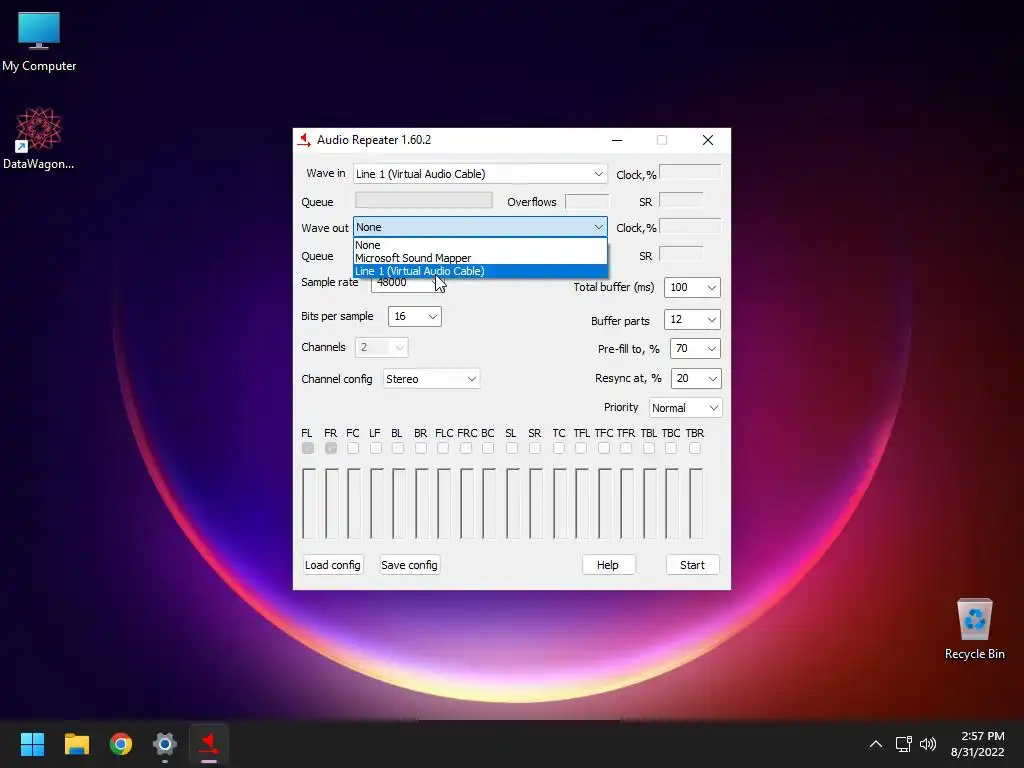This screenshot has height=768, width=1024.
Task: Open Google Chrome from taskbar
Action: point(121,744)
